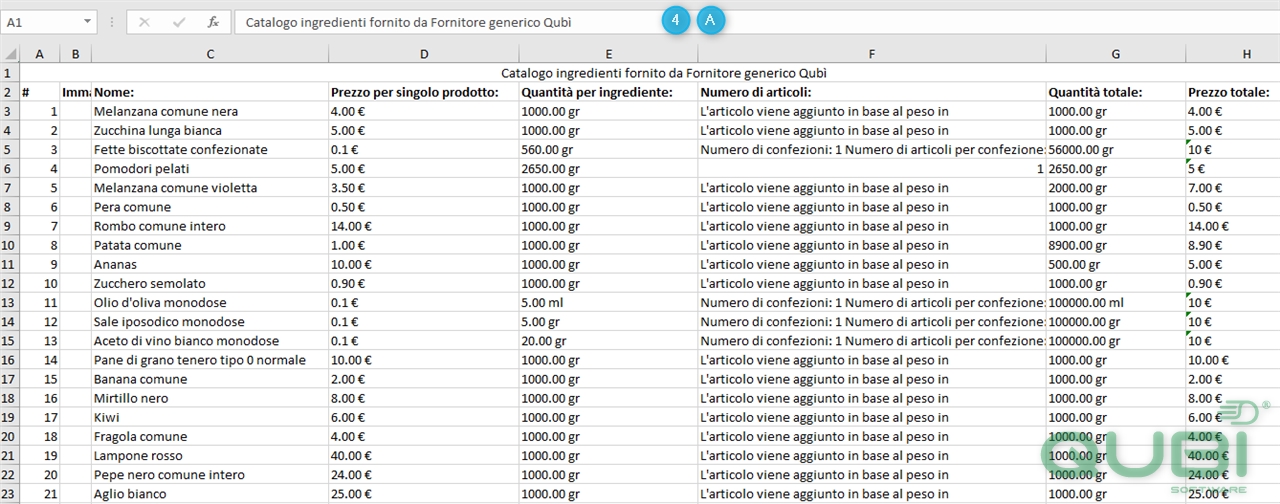Image resolution: width=1280 pixels, height=504 pixels.
Task: Click cell 'Melanzana comune nera'
Action: [210, 111]
